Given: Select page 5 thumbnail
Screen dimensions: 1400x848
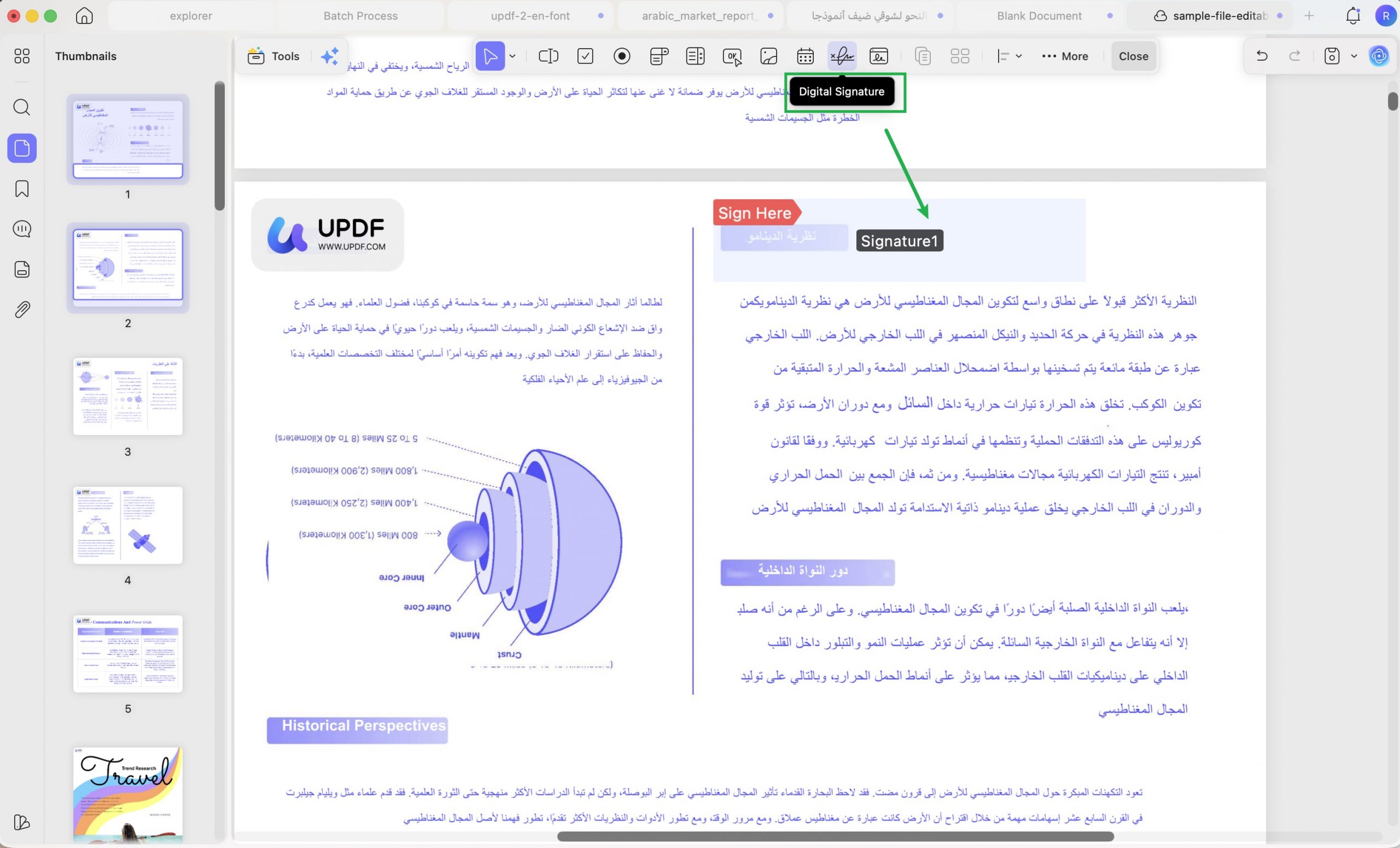Looking at the screenshot, I should pyautogui.click(x=128, y=654).
